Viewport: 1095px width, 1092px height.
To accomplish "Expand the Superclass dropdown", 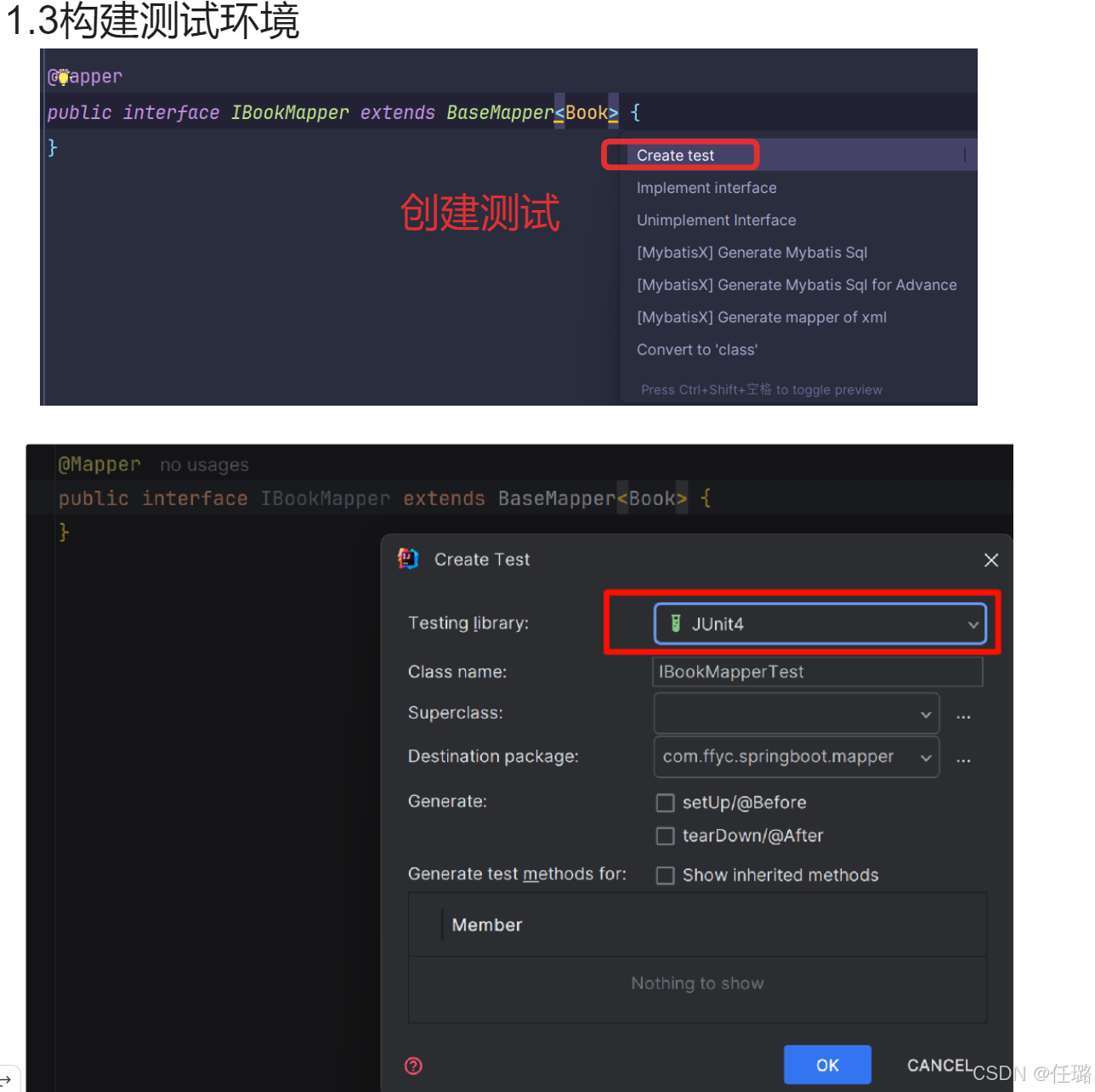I will (x=797, y=714).
